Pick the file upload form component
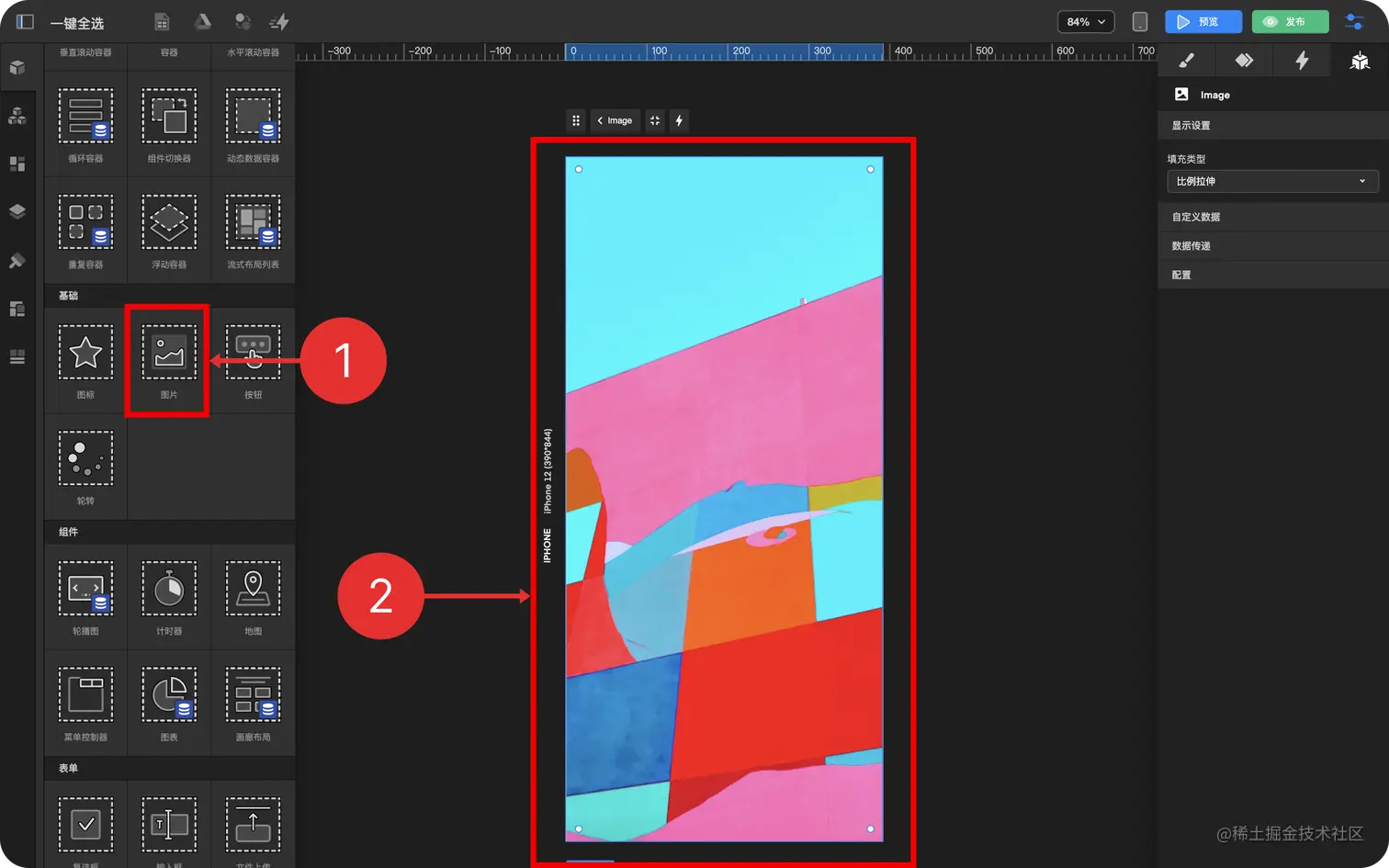The image size is (1389, 868). pyautogui.click(x=253, y=825)
